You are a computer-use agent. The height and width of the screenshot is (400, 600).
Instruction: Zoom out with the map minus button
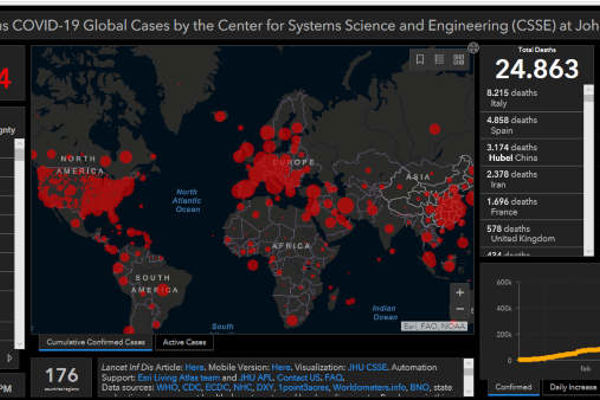point(460,310)
